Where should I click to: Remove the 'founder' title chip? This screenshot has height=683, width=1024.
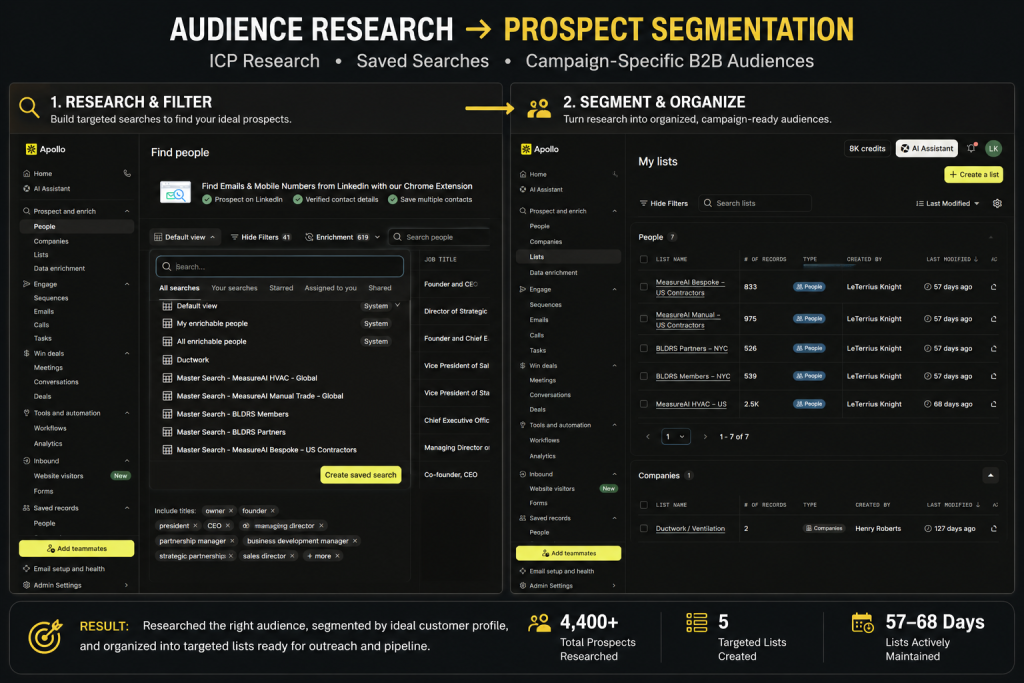(x=272, y=511)
